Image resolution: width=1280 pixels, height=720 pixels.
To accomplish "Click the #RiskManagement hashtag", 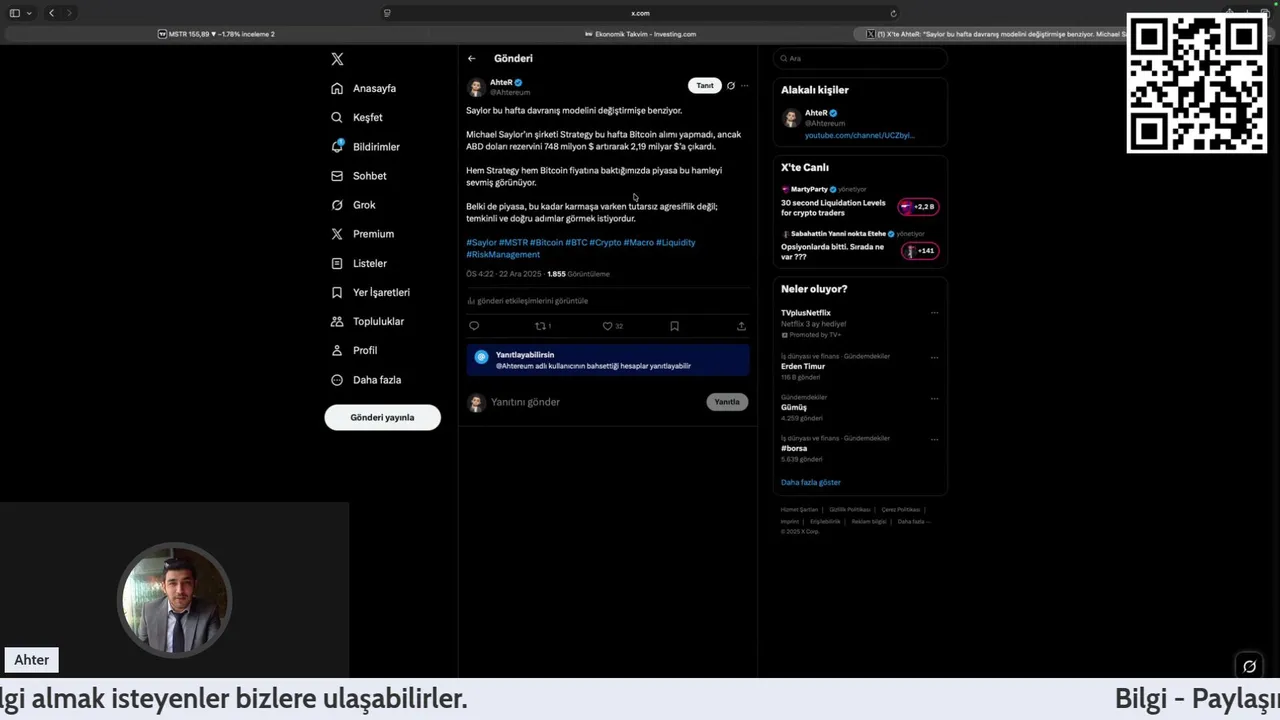I will tap(503, 254).
